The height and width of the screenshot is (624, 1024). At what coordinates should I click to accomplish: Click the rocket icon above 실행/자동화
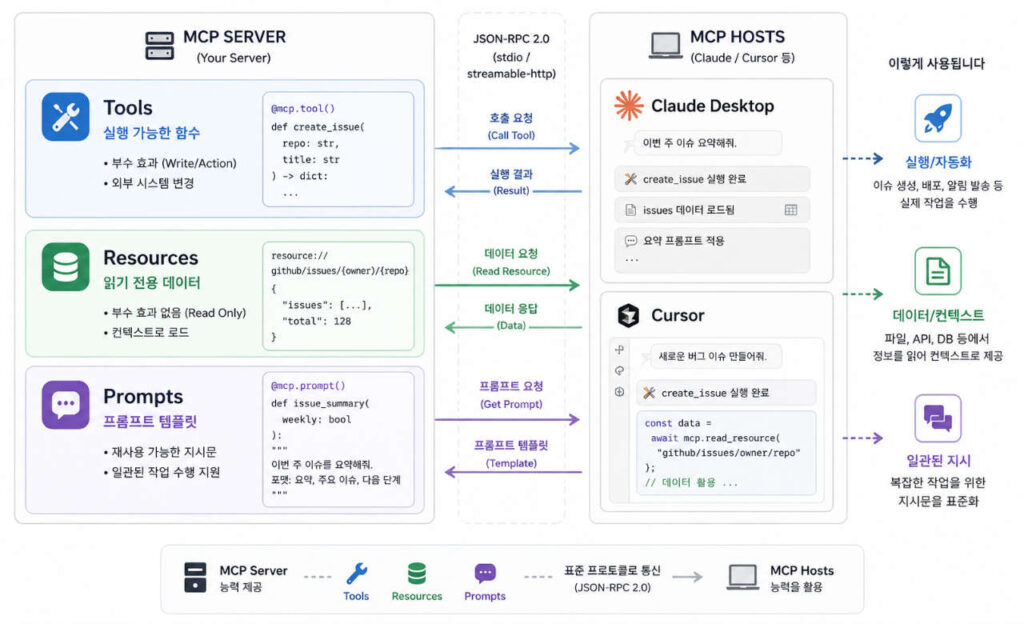coord(937,118)
